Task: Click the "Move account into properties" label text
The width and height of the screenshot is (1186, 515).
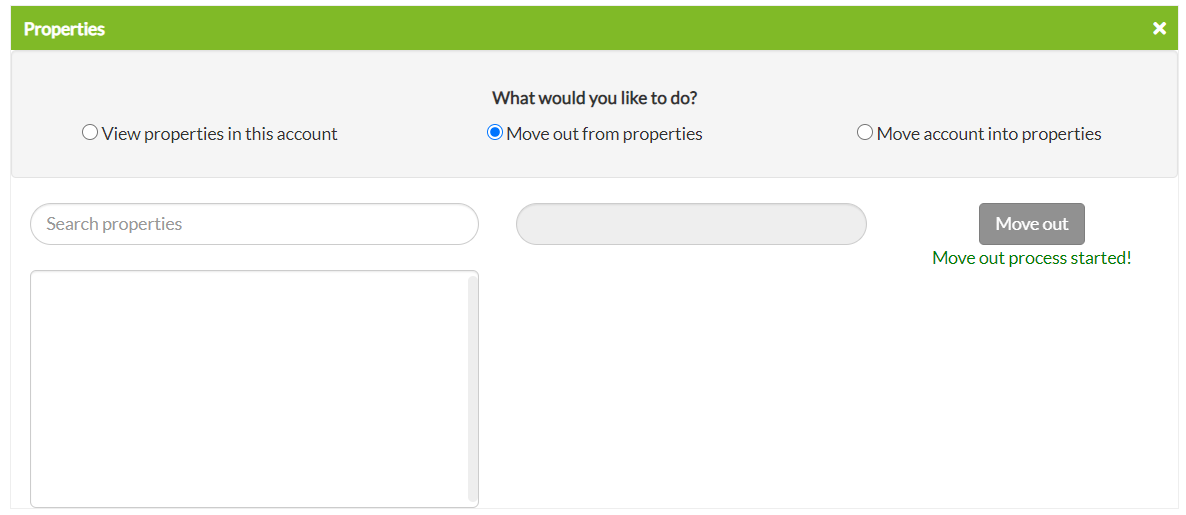Action: (988, 134)
